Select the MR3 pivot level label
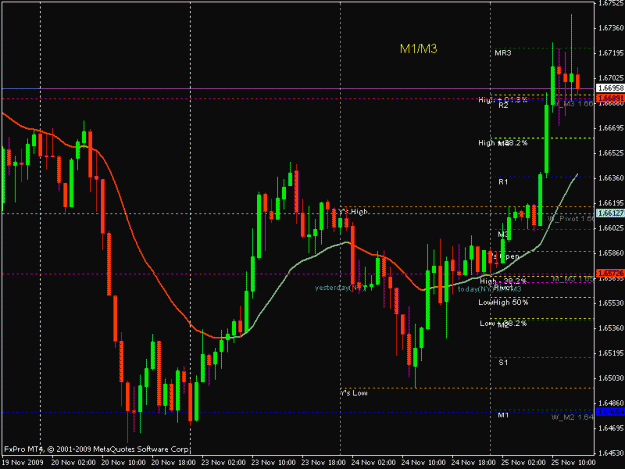 pyautogui.click(x=503, y=53)
